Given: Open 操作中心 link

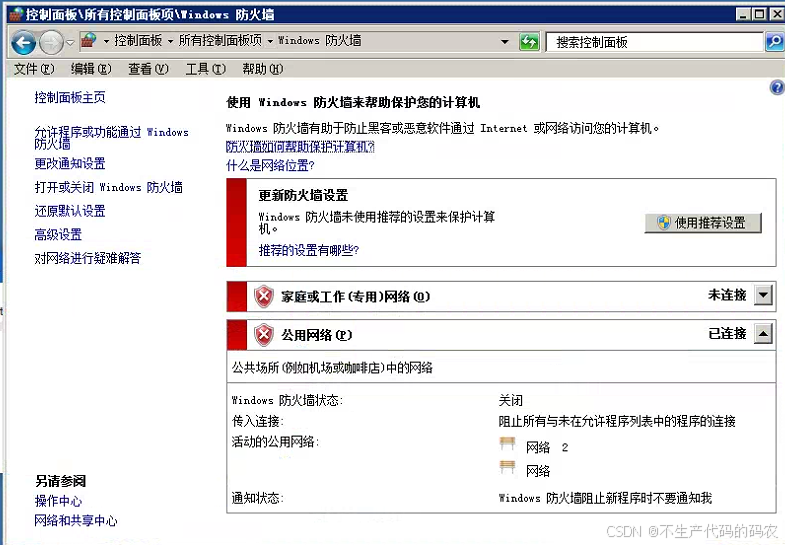Looking at the screenshot, I should coord(58,500).
